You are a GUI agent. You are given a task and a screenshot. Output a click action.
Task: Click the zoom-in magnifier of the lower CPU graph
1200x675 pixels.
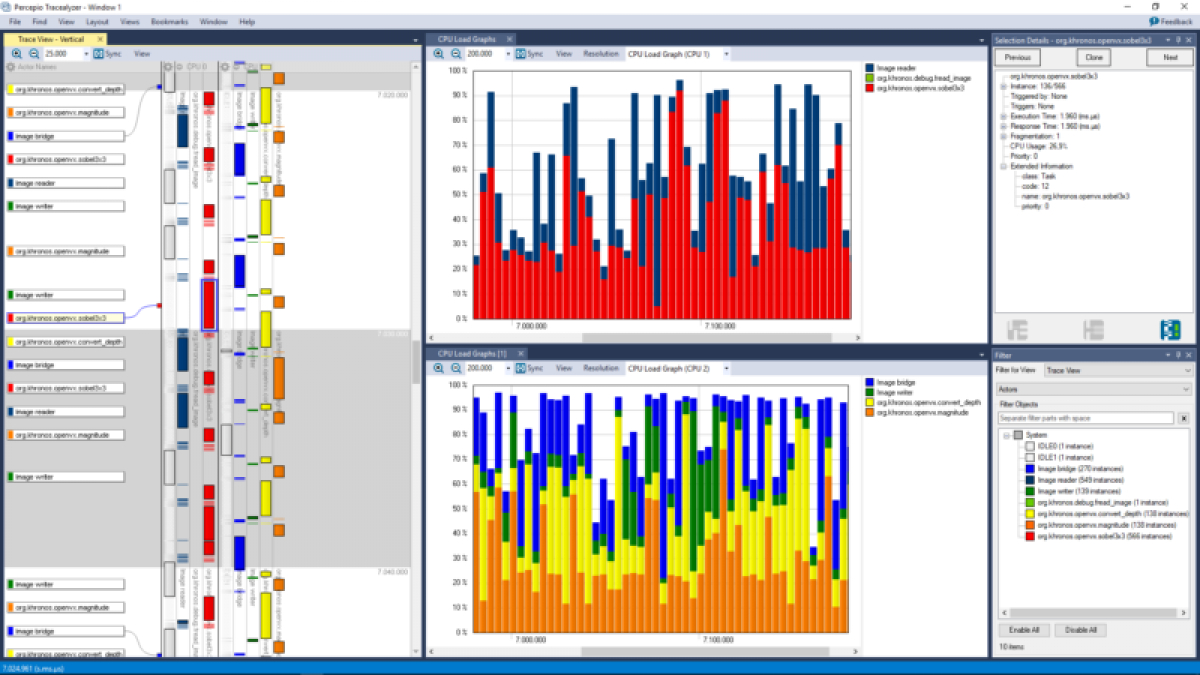[x=440, y=368]
